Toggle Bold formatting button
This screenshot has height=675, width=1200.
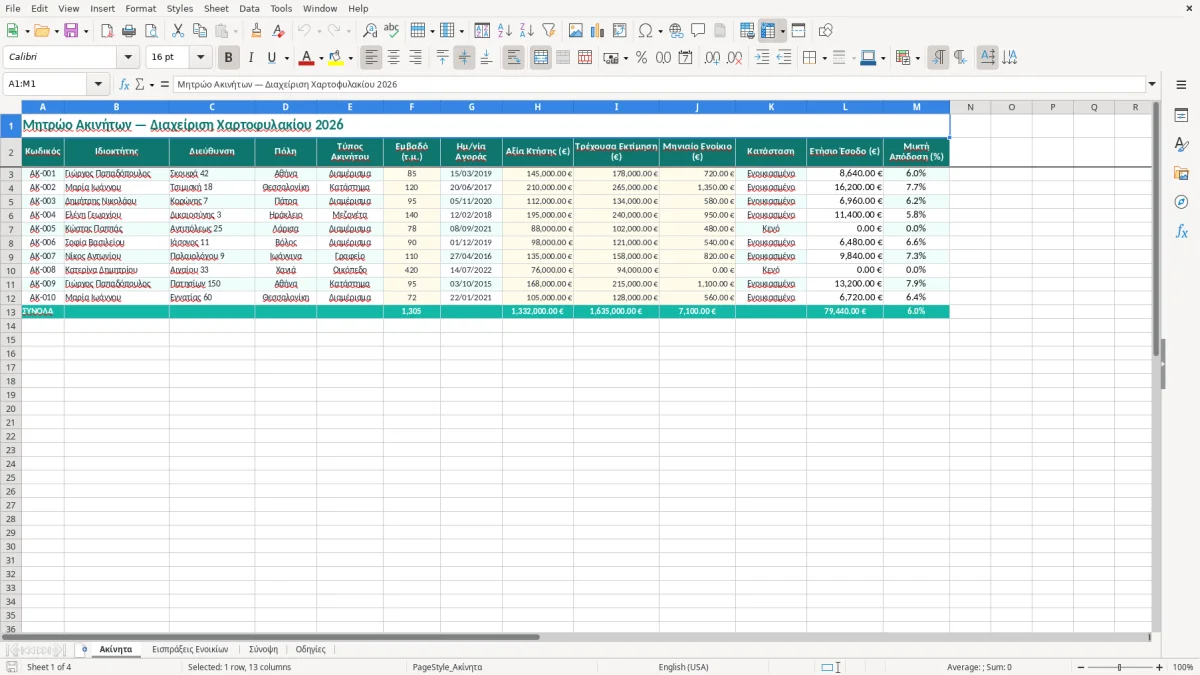(229, 58)
